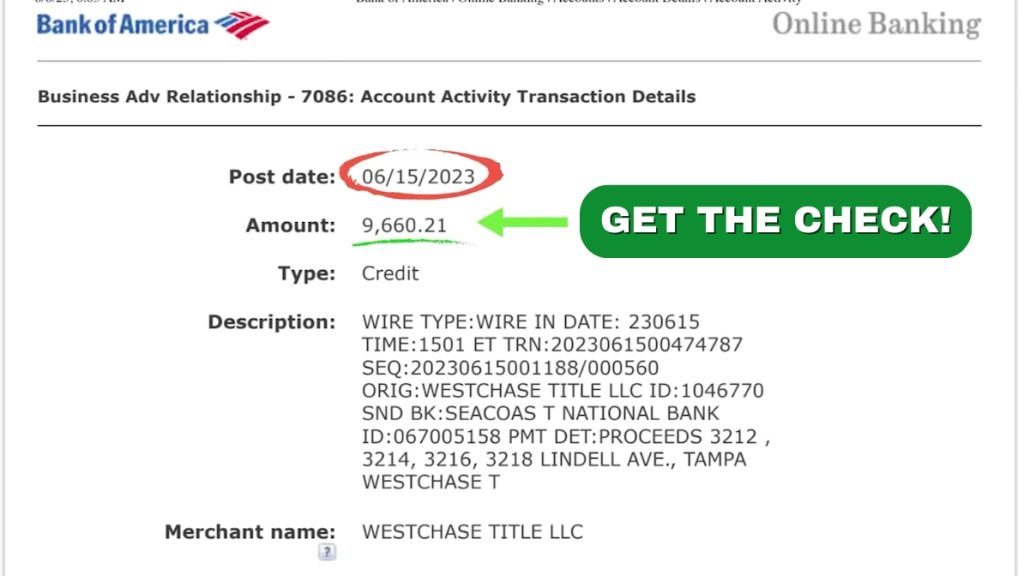The height and width of the screenshot is (576, 1024).
Task: Click the ORIG:WESTCHASE TITLE LLC ID line
Action: coord(562,391)
